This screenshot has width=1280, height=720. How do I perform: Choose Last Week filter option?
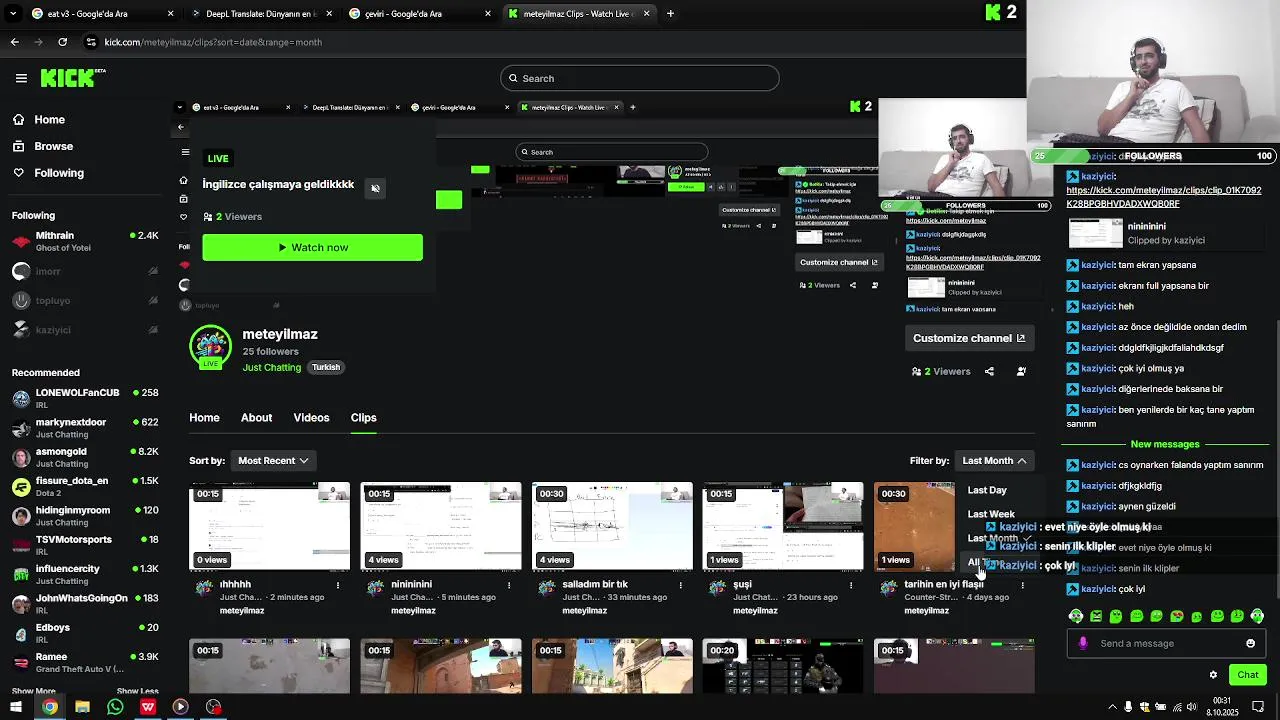tap(991, 514)
